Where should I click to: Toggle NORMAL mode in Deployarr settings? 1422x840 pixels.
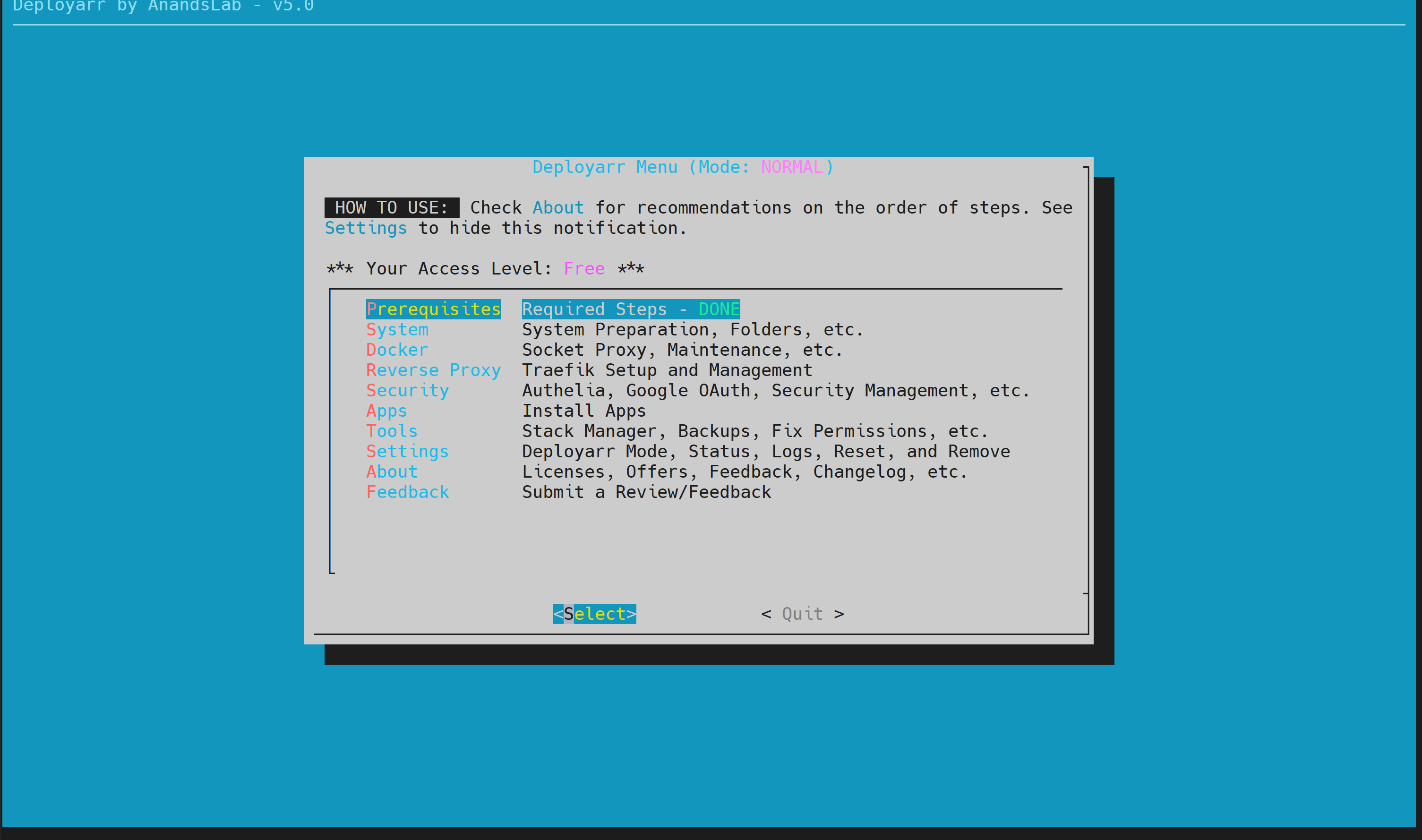pos(407,452)
